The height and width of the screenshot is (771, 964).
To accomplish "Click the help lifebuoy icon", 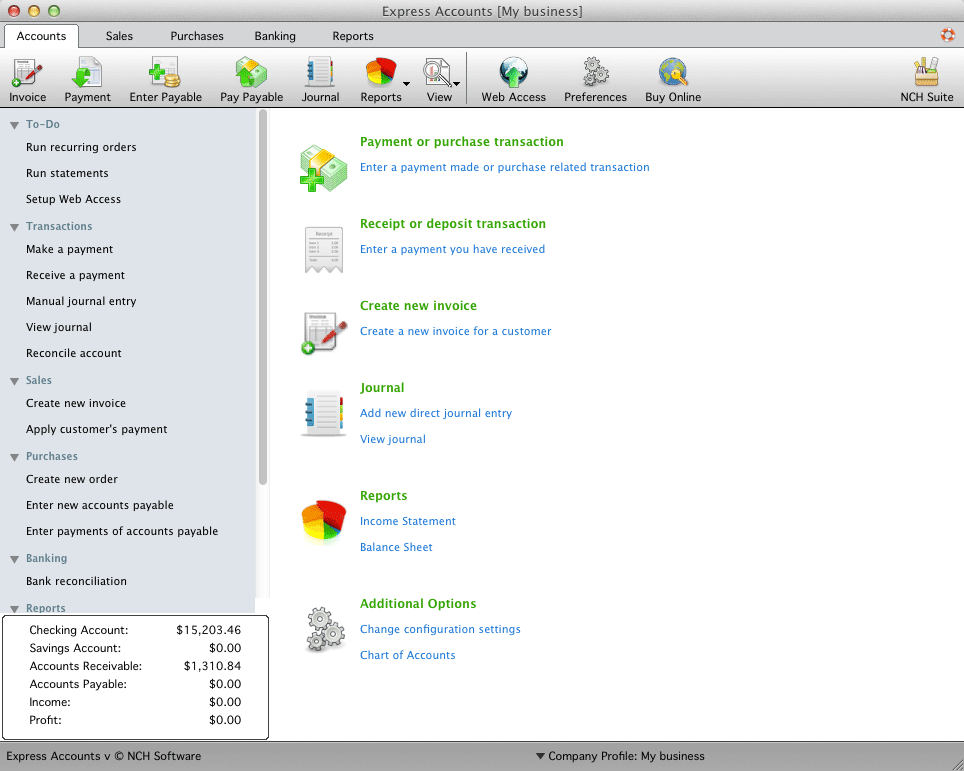I will pos(947,34).
